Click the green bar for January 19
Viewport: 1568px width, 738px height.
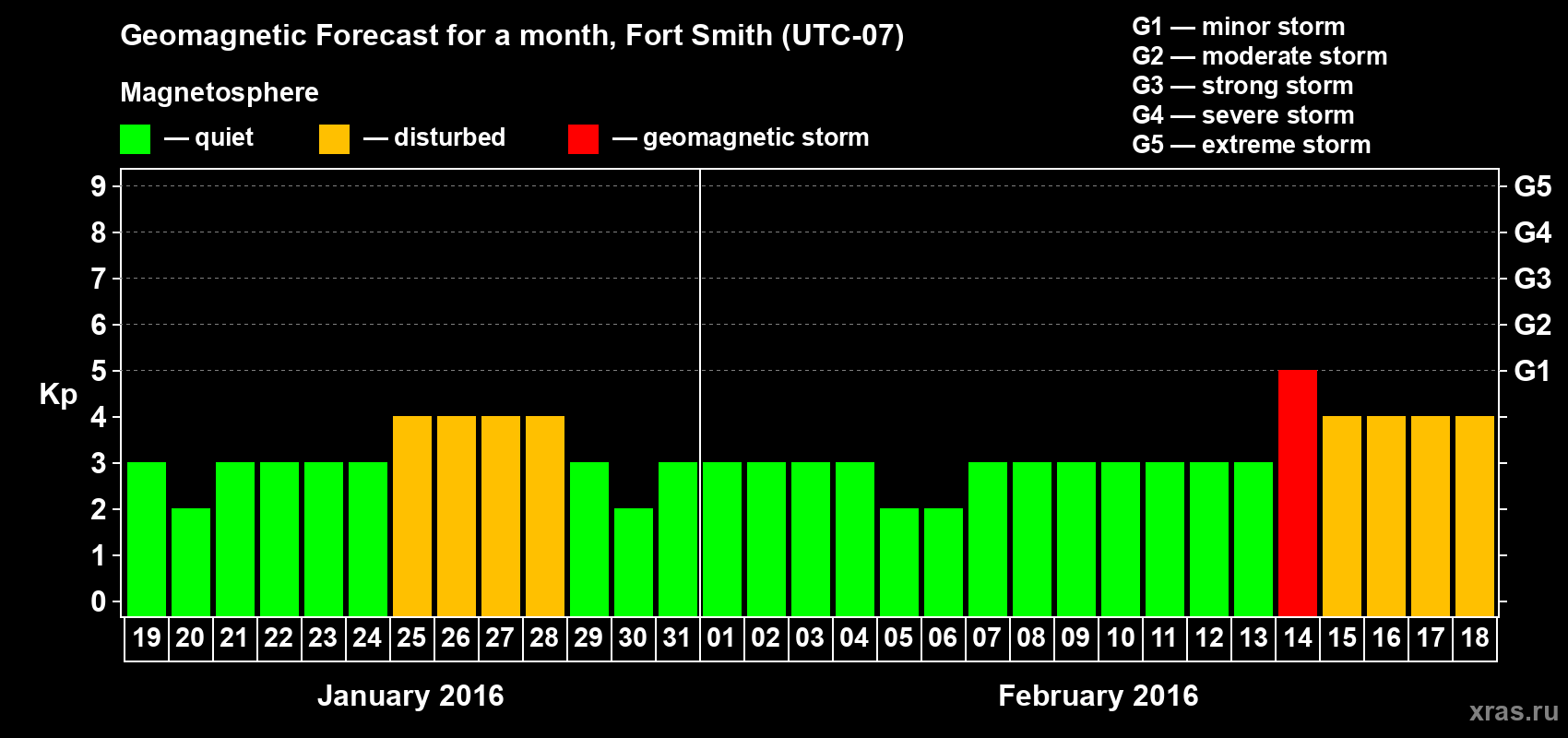pos(147,539)
